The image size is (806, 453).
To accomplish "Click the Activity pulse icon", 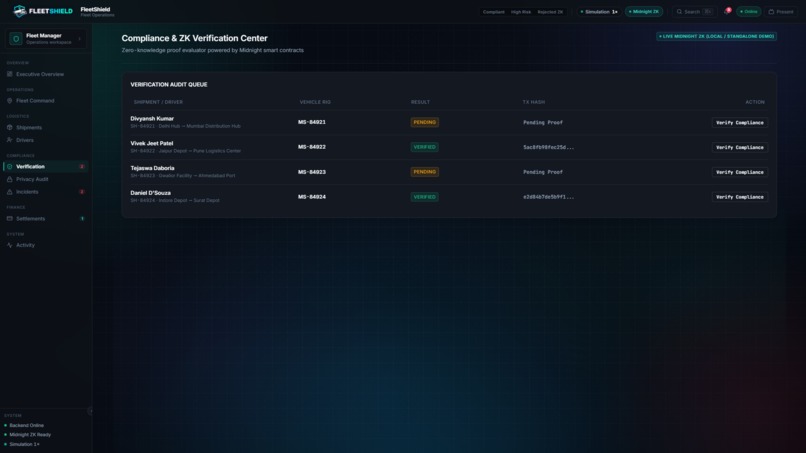I will [9, 245].
